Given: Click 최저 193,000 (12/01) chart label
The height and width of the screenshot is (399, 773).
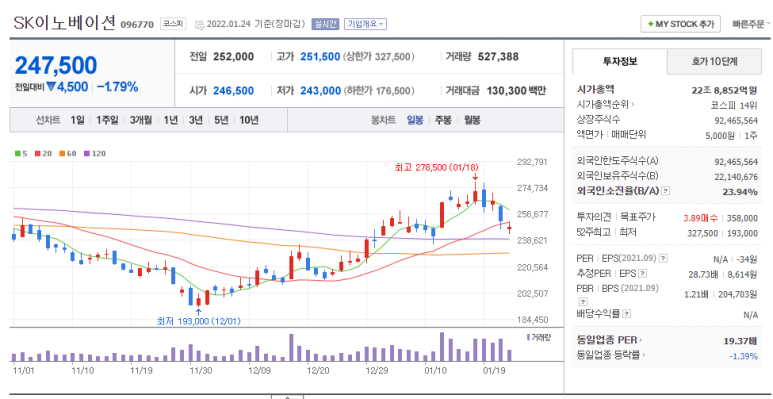Looking at the screenshot, I should 199,321.
